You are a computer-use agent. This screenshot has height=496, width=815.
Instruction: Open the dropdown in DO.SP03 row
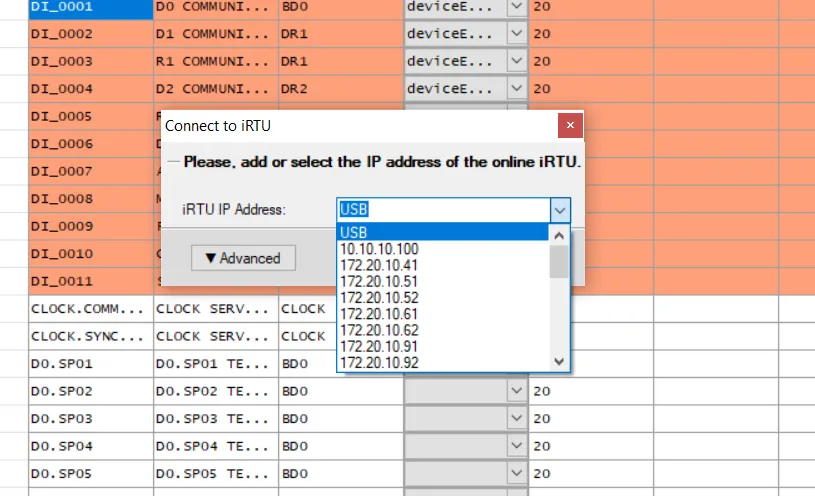click(x=517, y=419)
